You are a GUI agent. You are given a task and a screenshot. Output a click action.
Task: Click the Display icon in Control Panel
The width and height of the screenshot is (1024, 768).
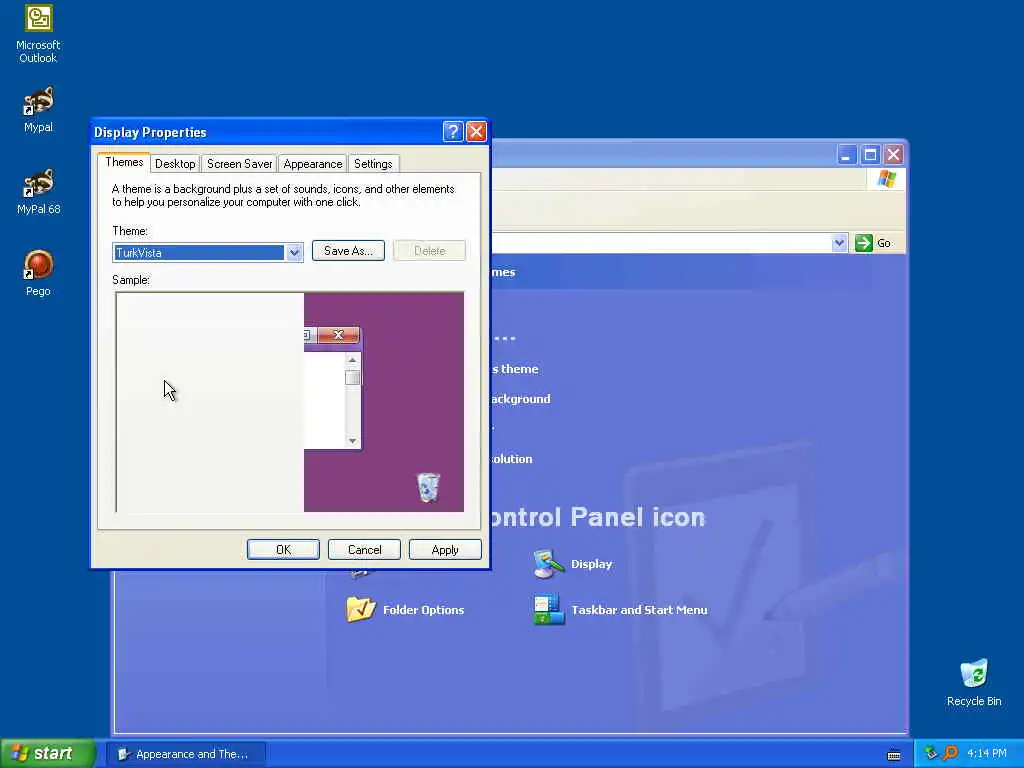point(549,564)
